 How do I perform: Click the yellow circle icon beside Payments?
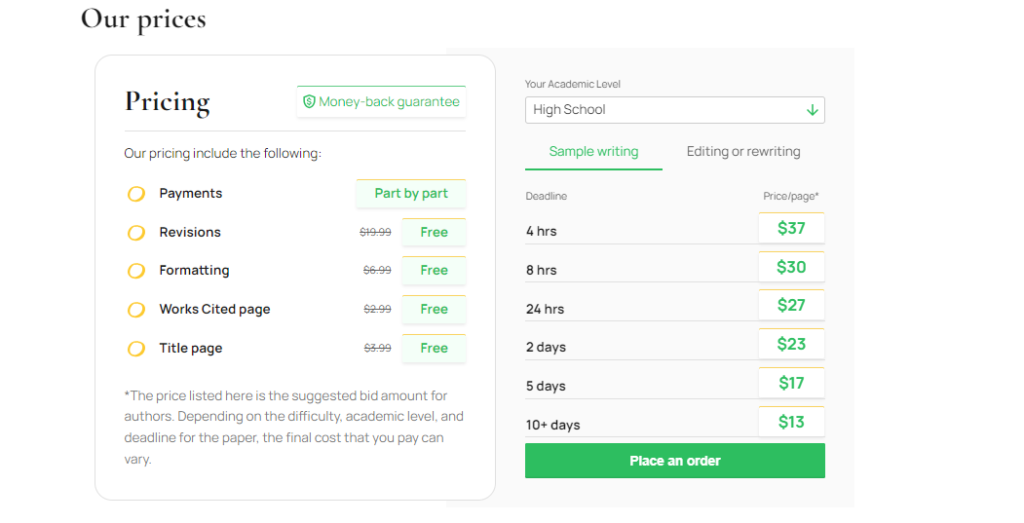[x=136, y=194]
